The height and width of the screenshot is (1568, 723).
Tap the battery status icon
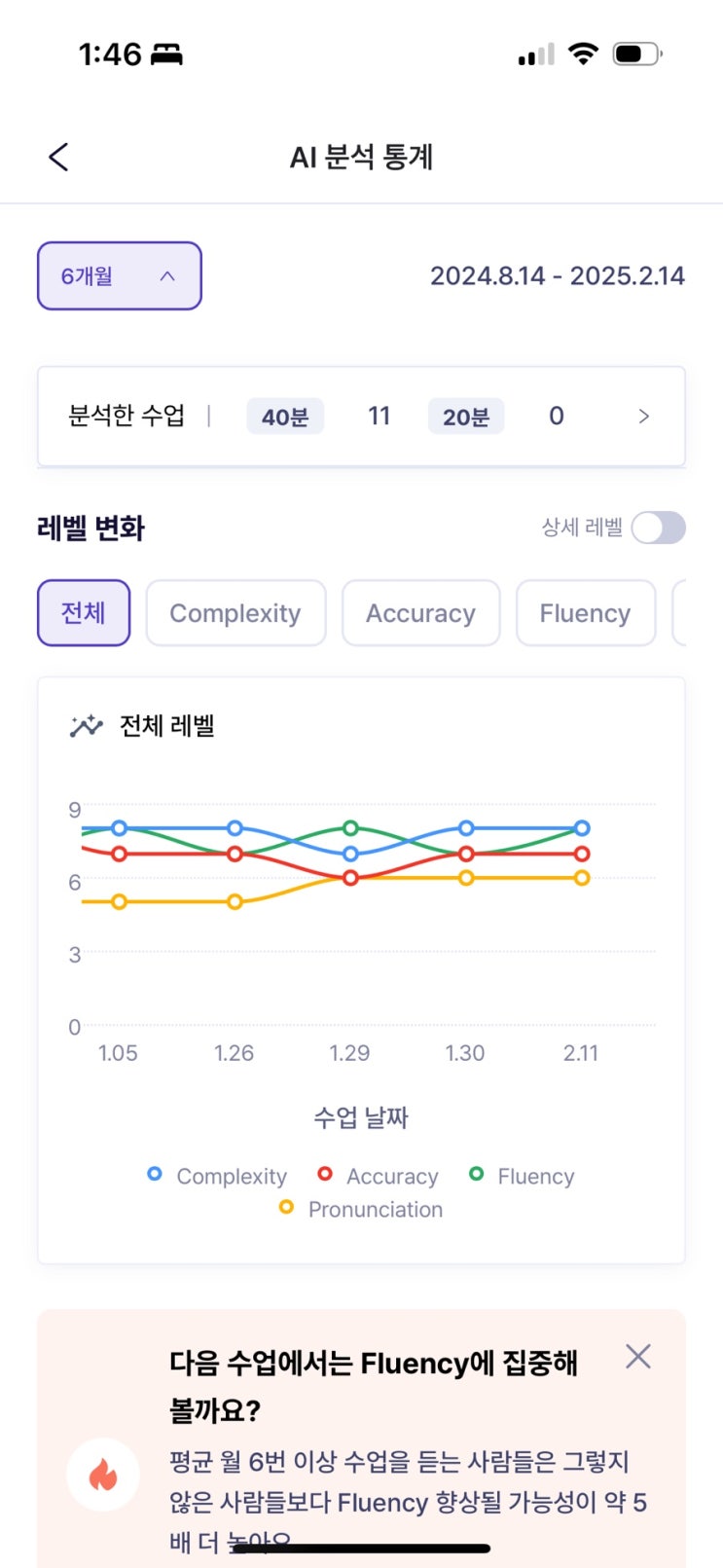(x=636, y=54)
